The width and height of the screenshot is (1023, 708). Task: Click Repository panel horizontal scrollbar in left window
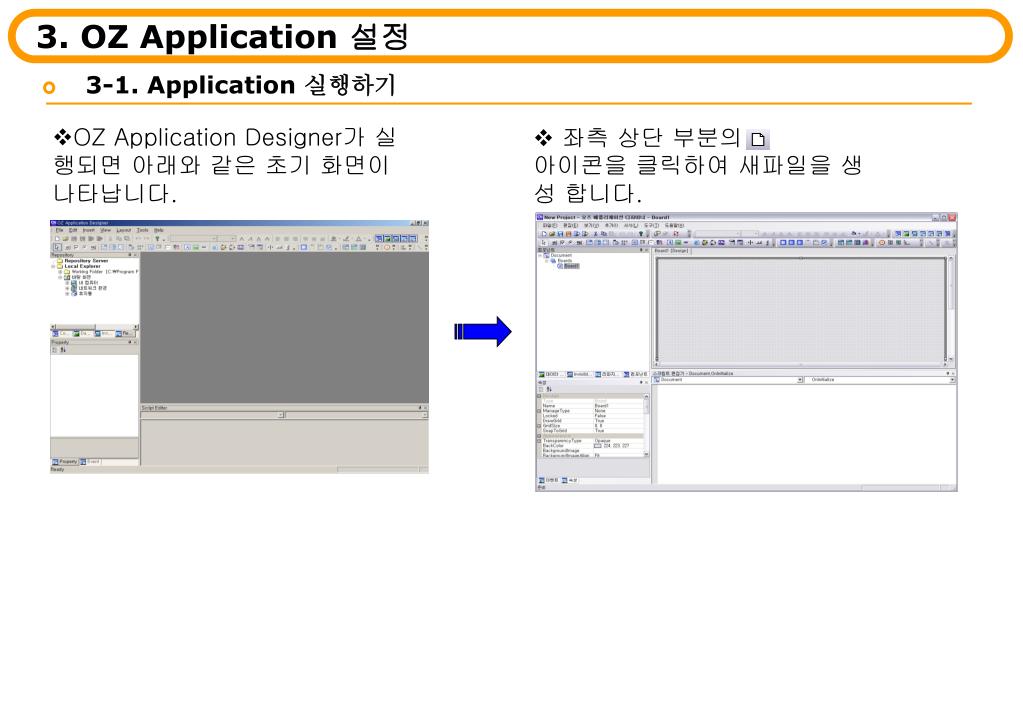pos(94,326)
